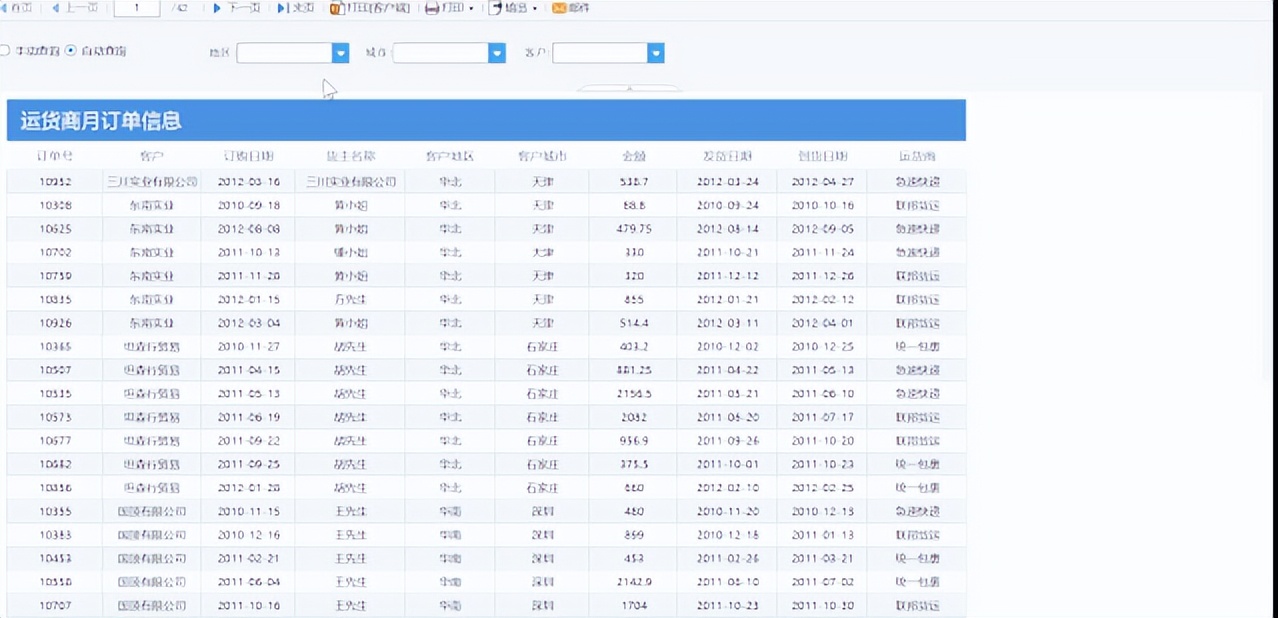This screenshot has width=1278, height=618.
Task: Click the order date 2011-06-19 cell
Action: [x=250, y=417]
